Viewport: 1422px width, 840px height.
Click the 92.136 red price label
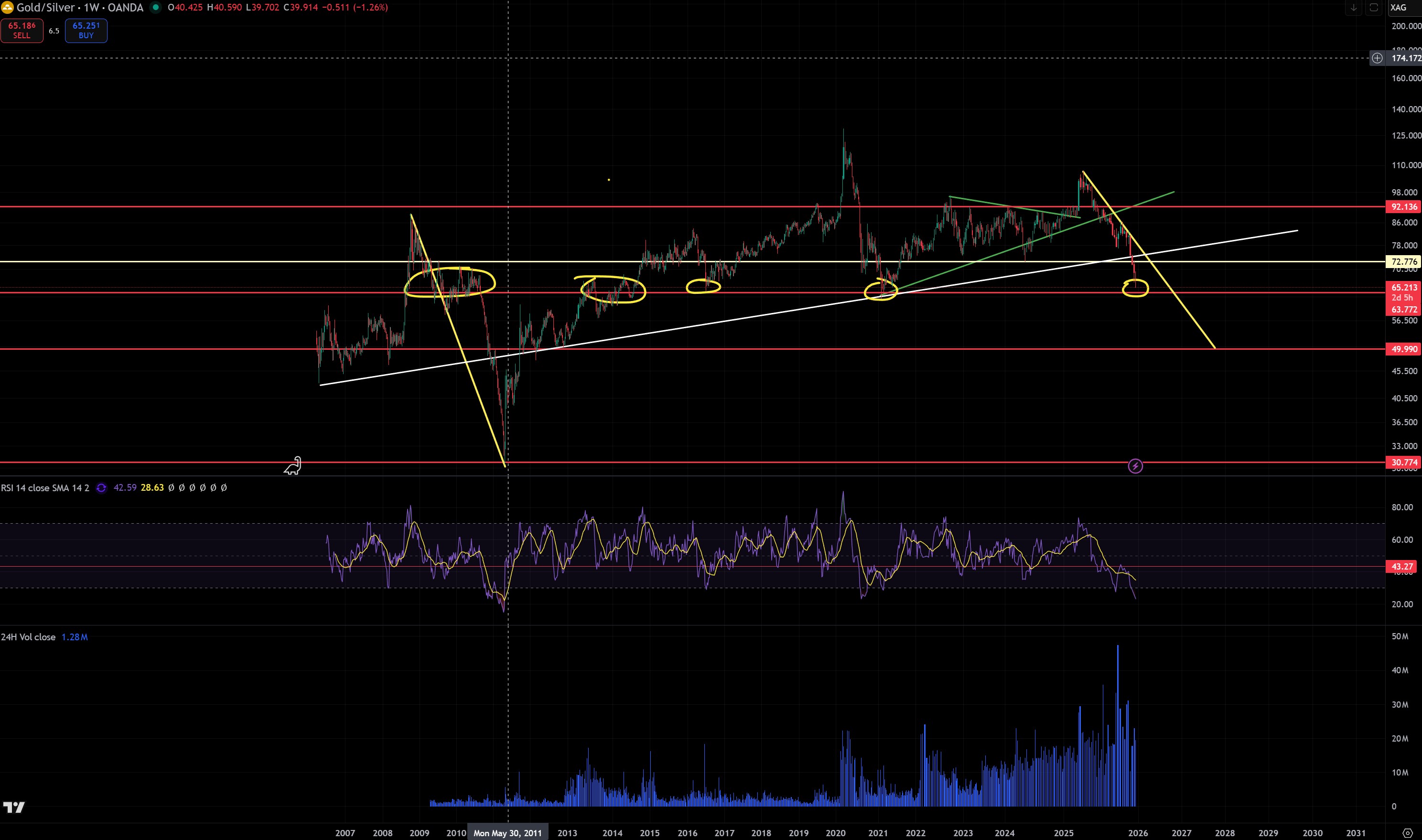1403,206
